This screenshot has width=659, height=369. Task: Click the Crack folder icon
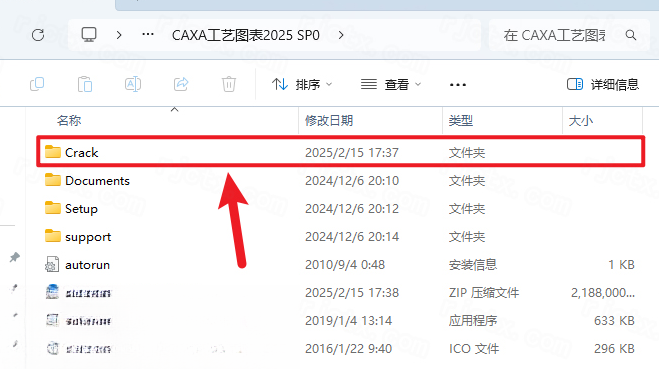[53, 152]
